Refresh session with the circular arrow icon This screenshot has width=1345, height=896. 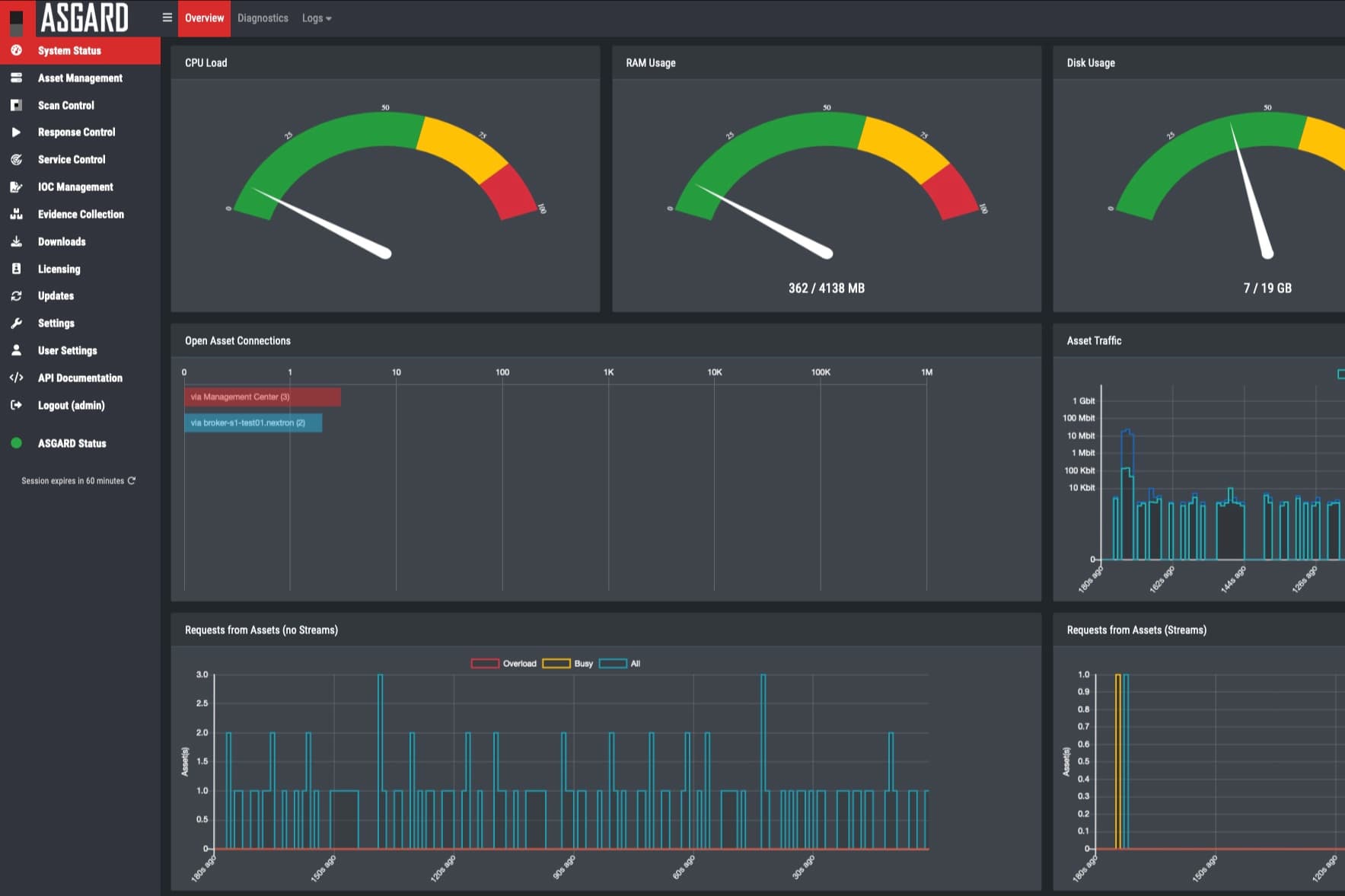[132, 480]
